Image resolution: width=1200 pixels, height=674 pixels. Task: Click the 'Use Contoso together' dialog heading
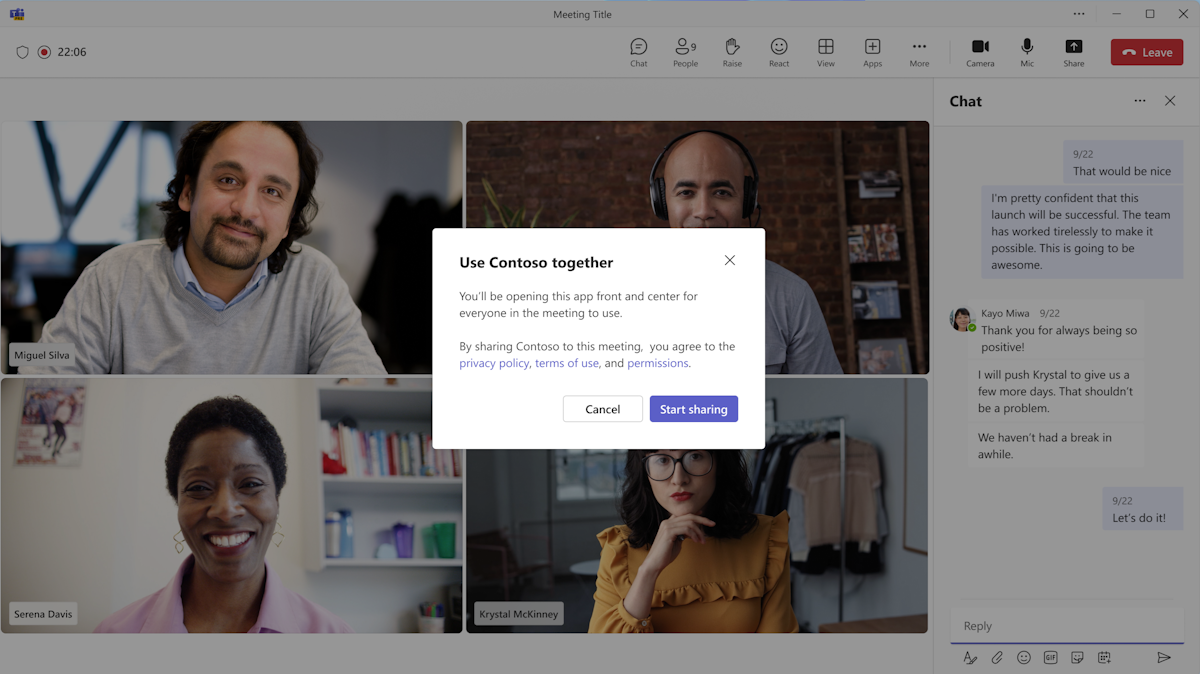tap(536, 262)
